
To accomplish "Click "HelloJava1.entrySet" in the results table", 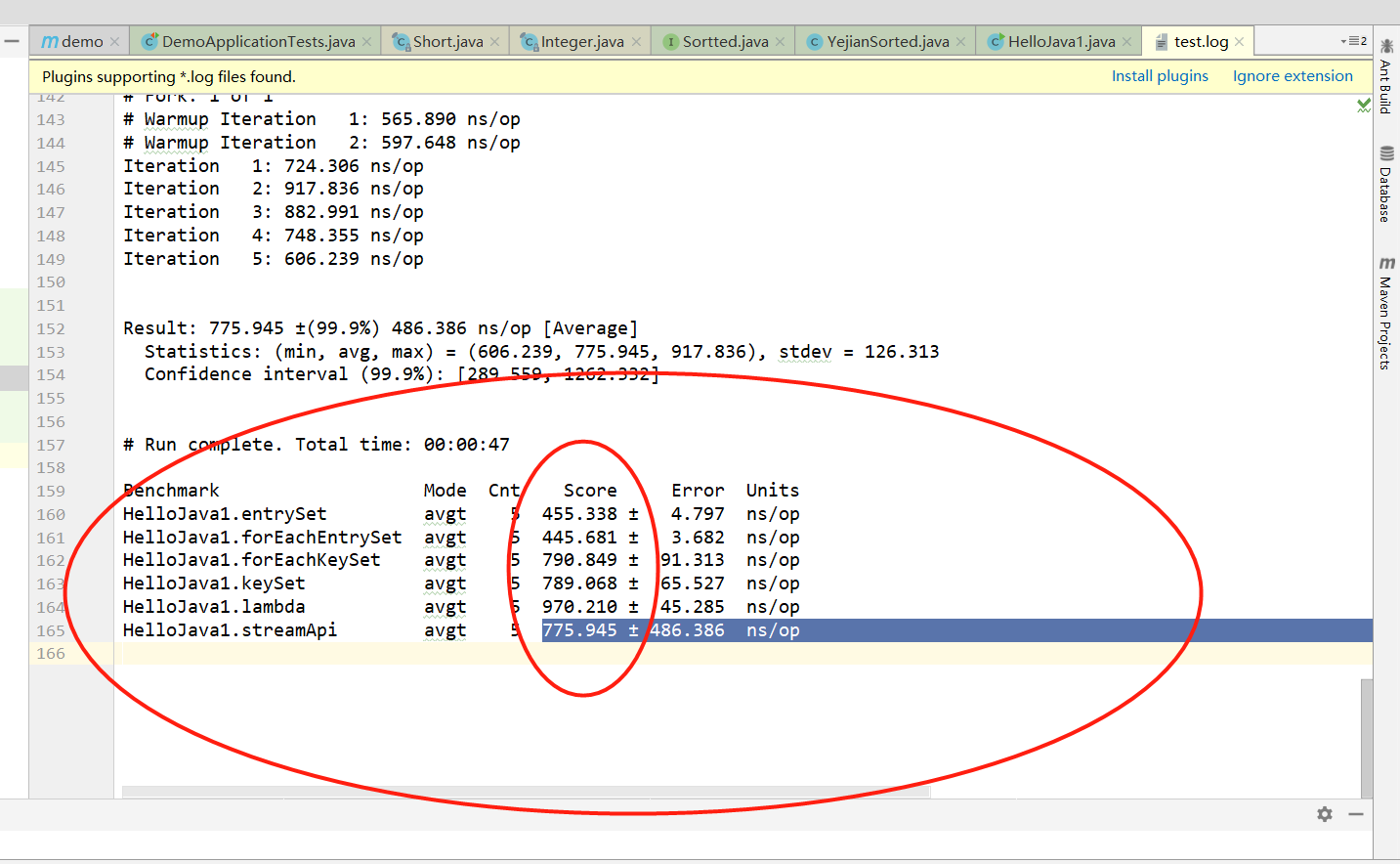I will [225, 514].
